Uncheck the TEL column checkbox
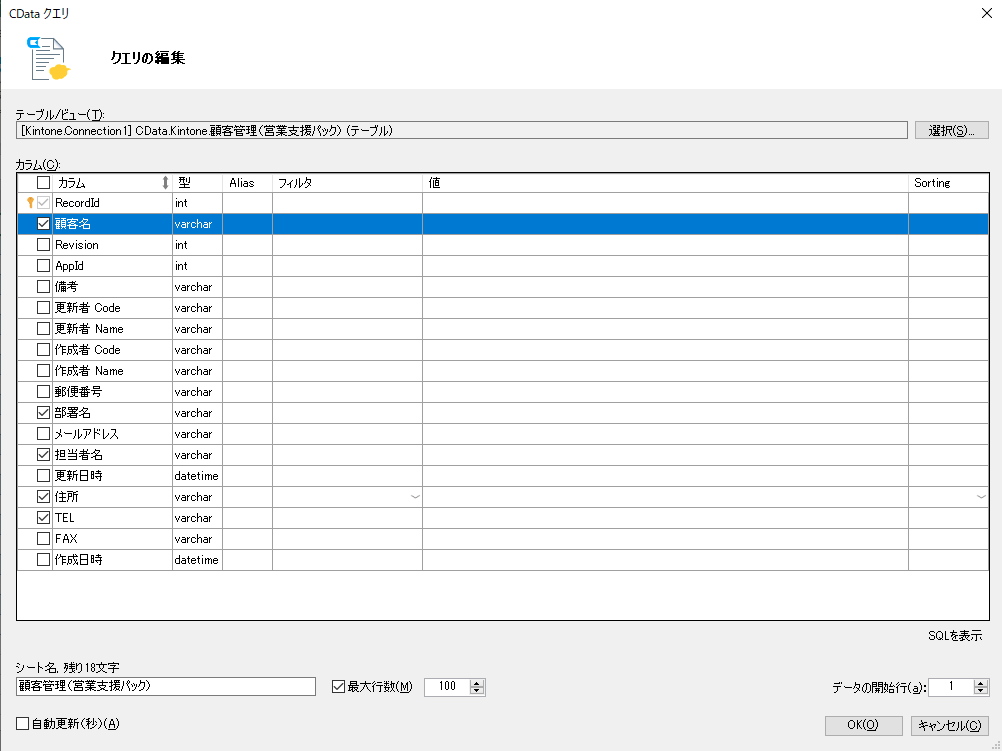This screenshot has height=751, width=1002. [x=43, y=518]
